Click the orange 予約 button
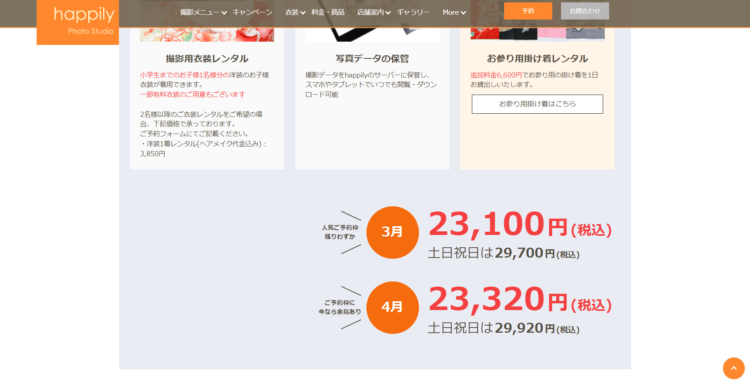The height and width of the screenshot is (382, 750). tap(528, 11)
